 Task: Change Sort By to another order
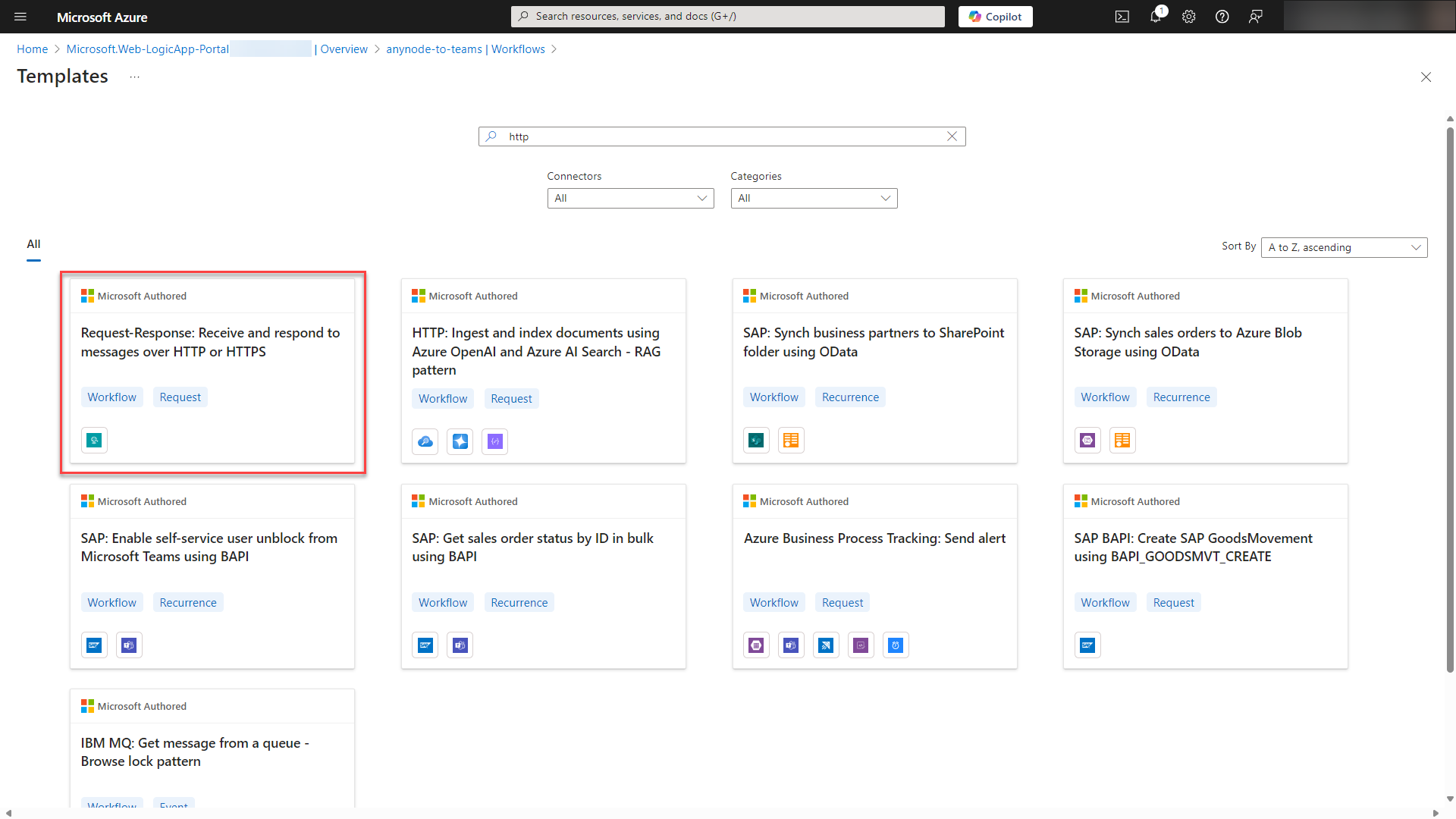point(1343,247)
